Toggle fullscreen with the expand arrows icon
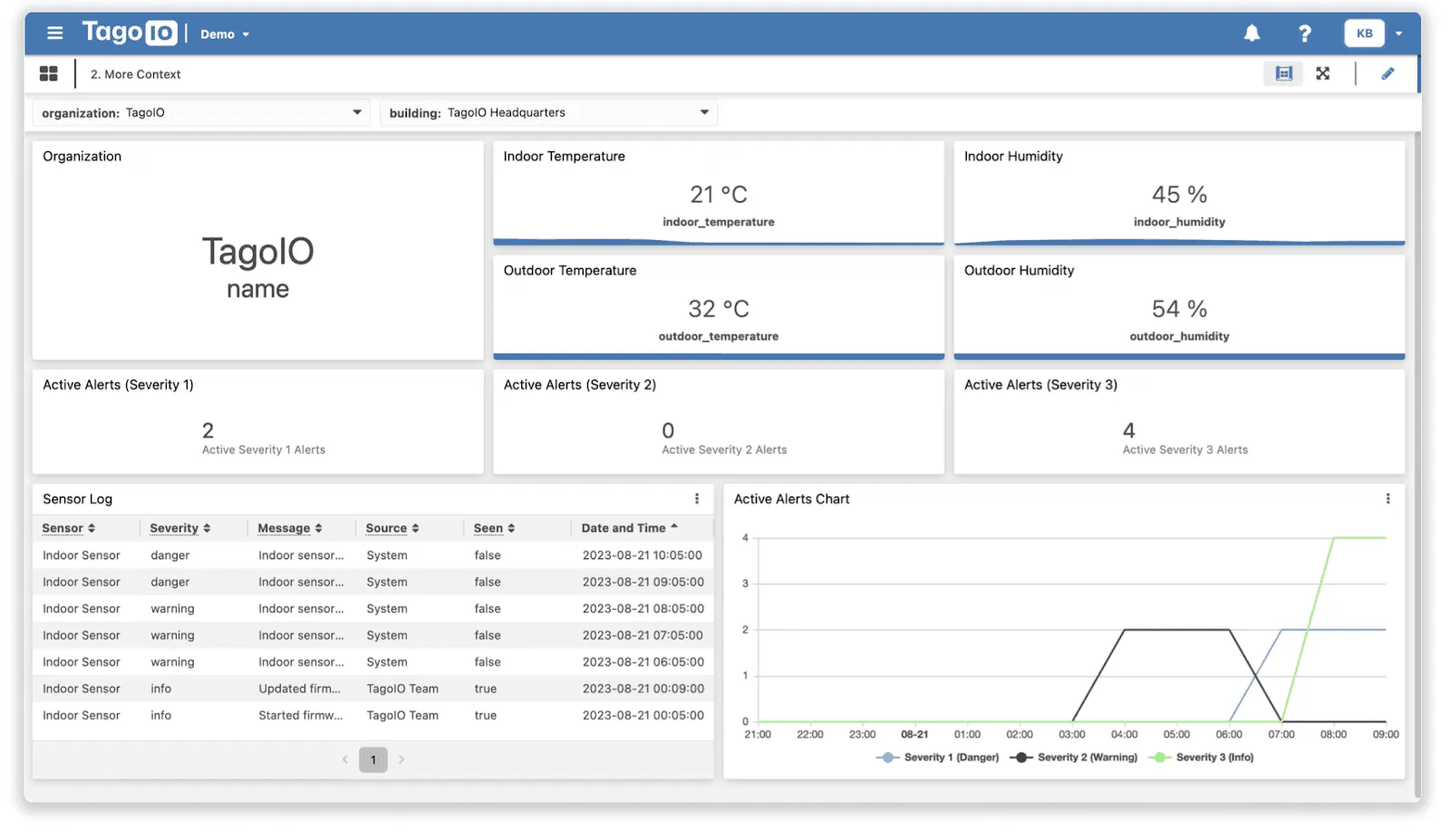Viewport: 1450px width, 840px height. (1323, 73)
